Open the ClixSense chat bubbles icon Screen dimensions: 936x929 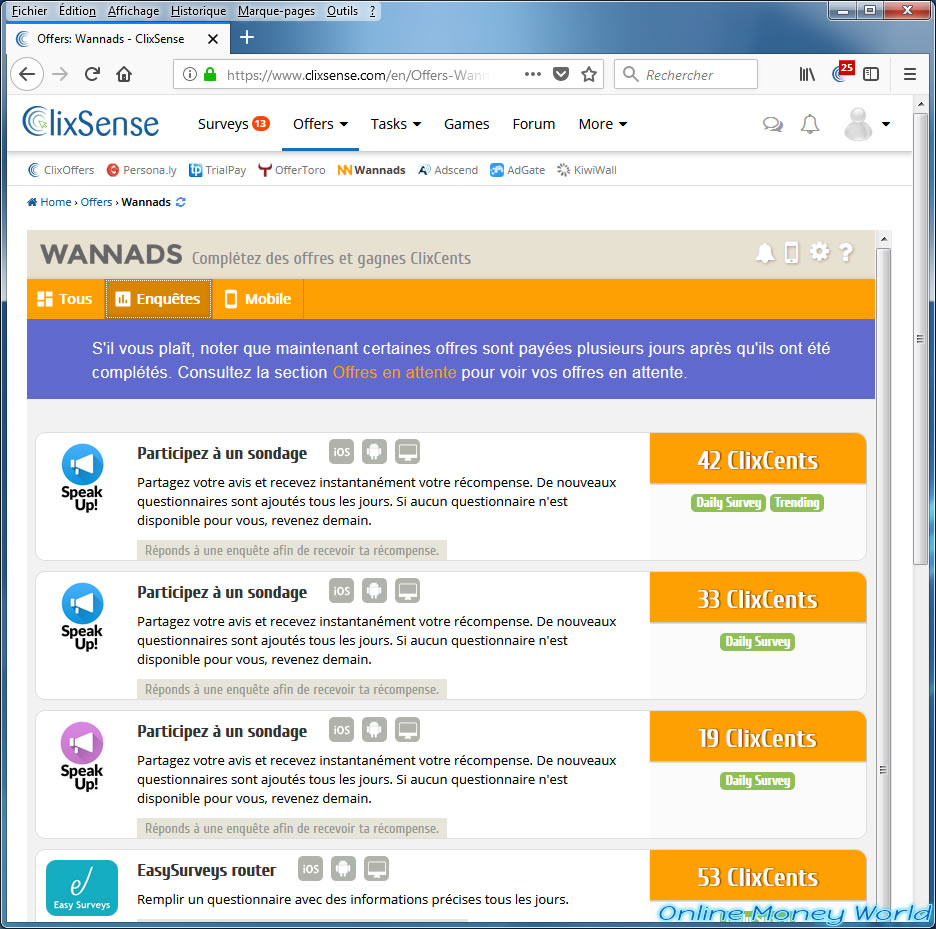tap(772, 124)
